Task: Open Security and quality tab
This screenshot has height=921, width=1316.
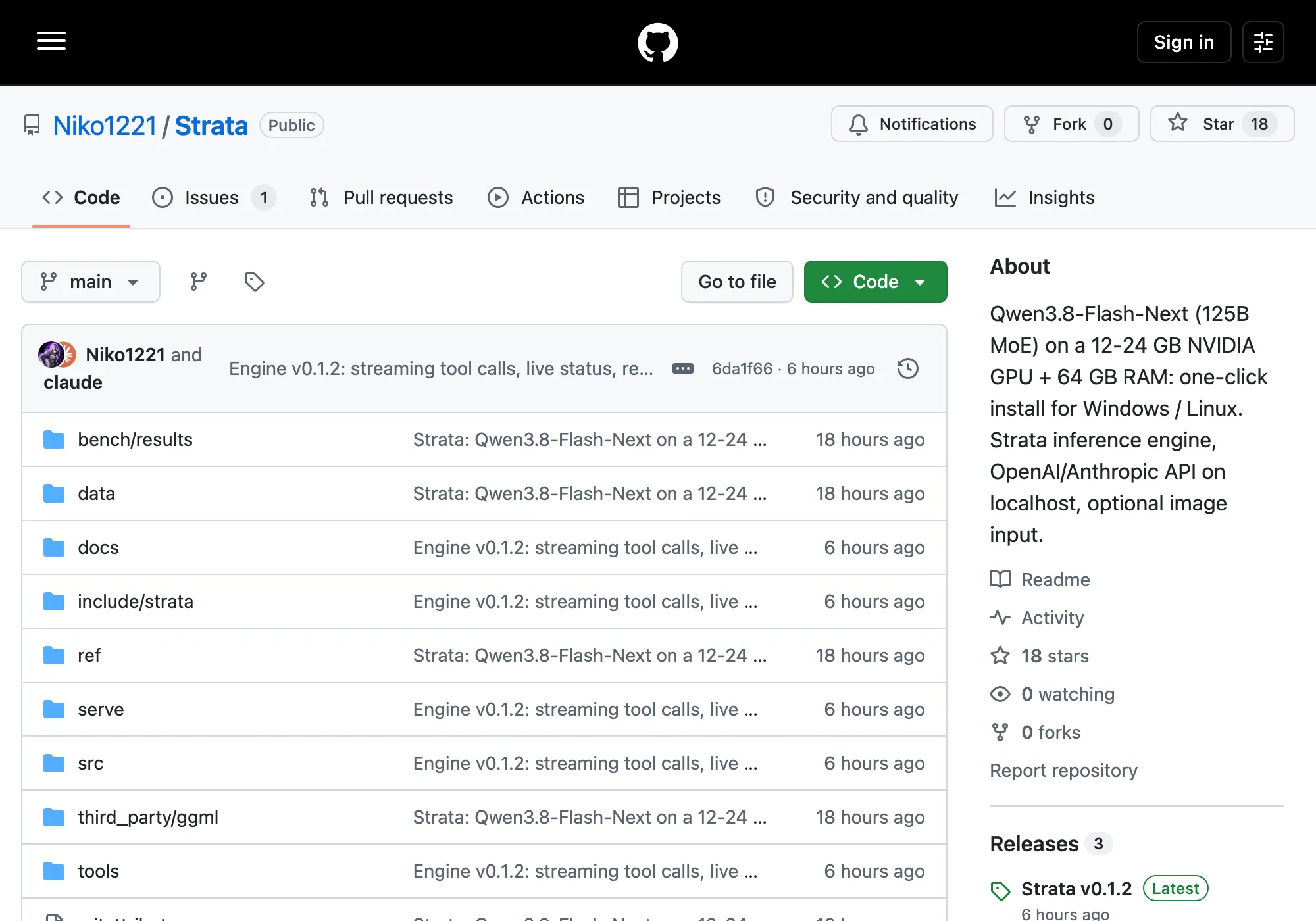Action: [x=857, y=197]
